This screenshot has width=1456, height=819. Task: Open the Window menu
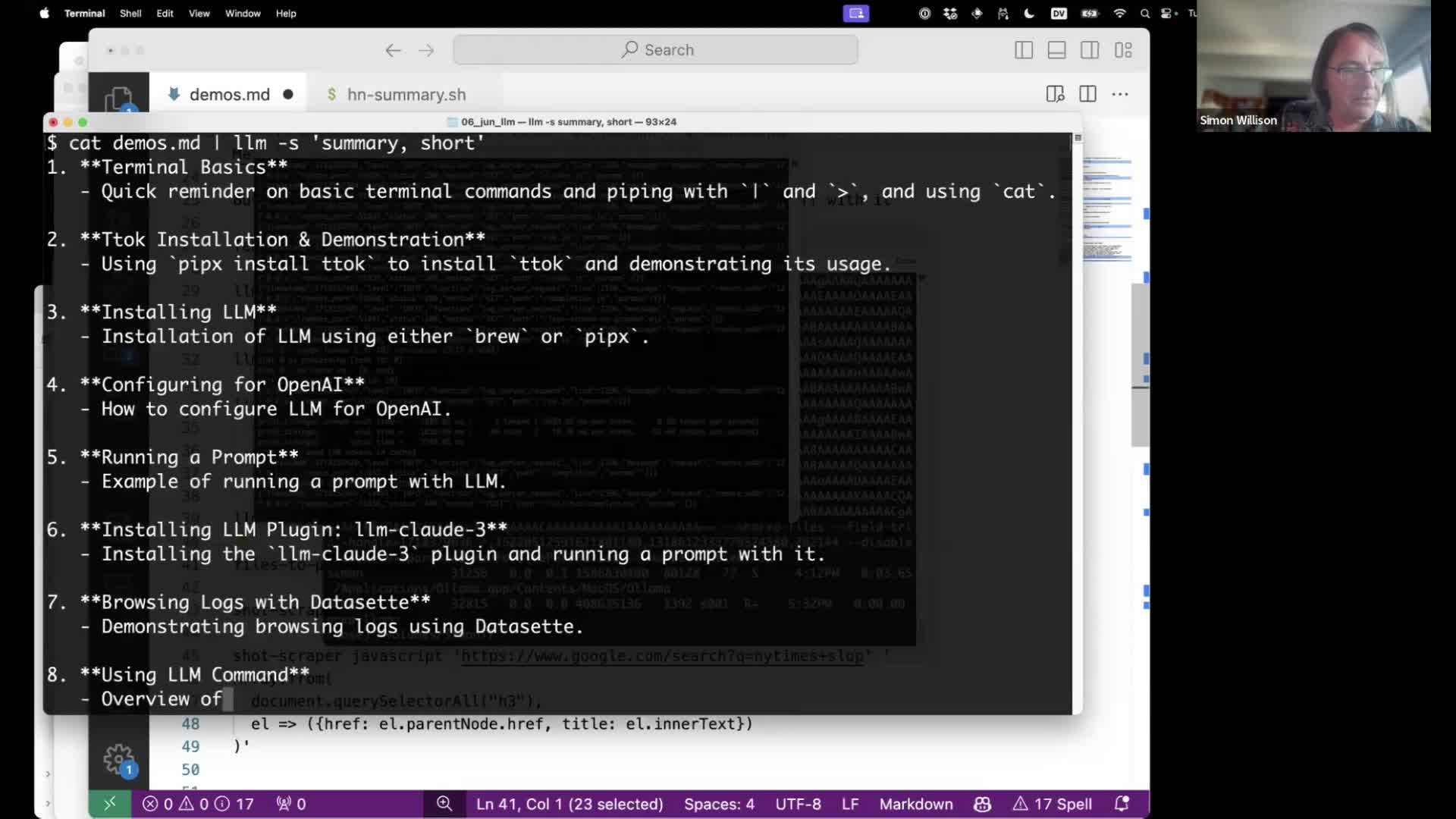[243, 13]
